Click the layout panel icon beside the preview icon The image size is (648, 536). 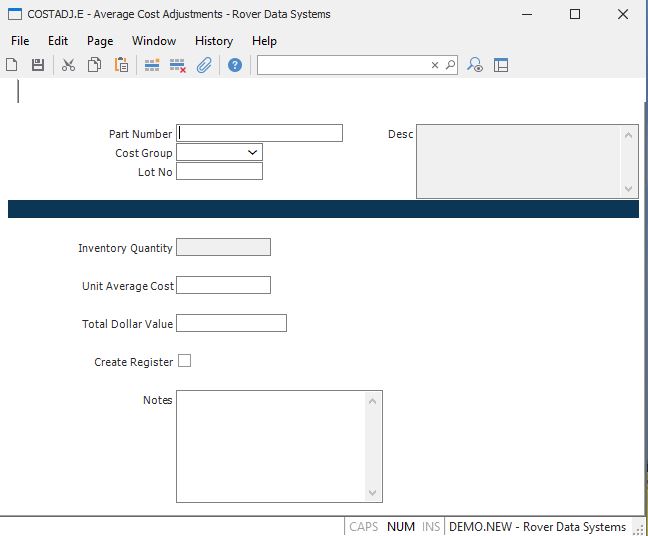point(501,65)
